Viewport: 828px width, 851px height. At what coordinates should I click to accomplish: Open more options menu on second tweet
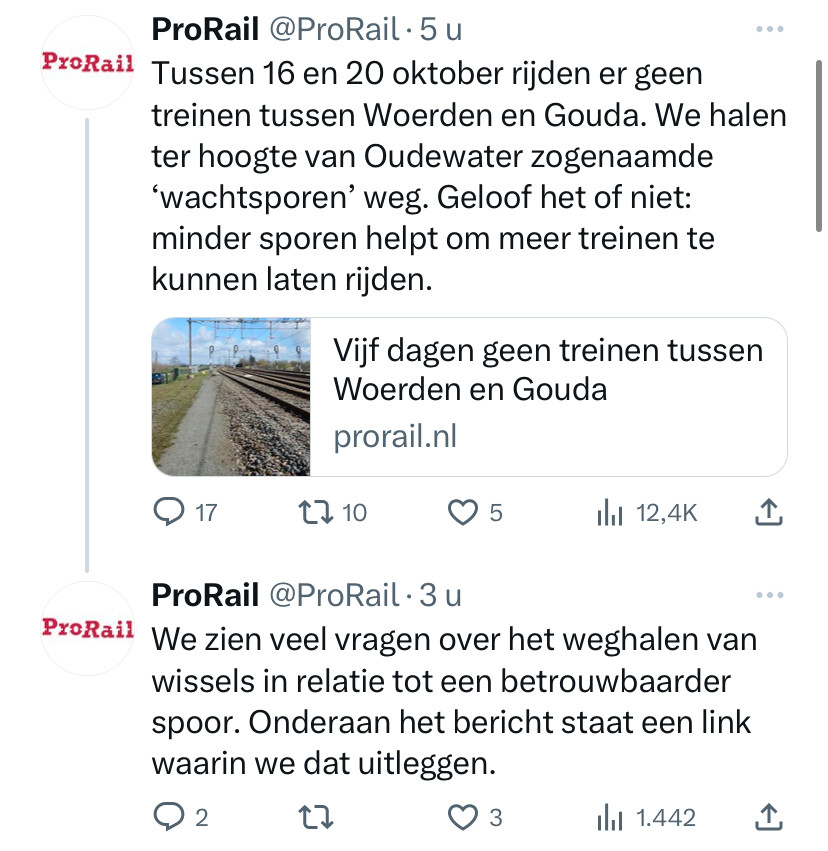(x=770, y=596)
